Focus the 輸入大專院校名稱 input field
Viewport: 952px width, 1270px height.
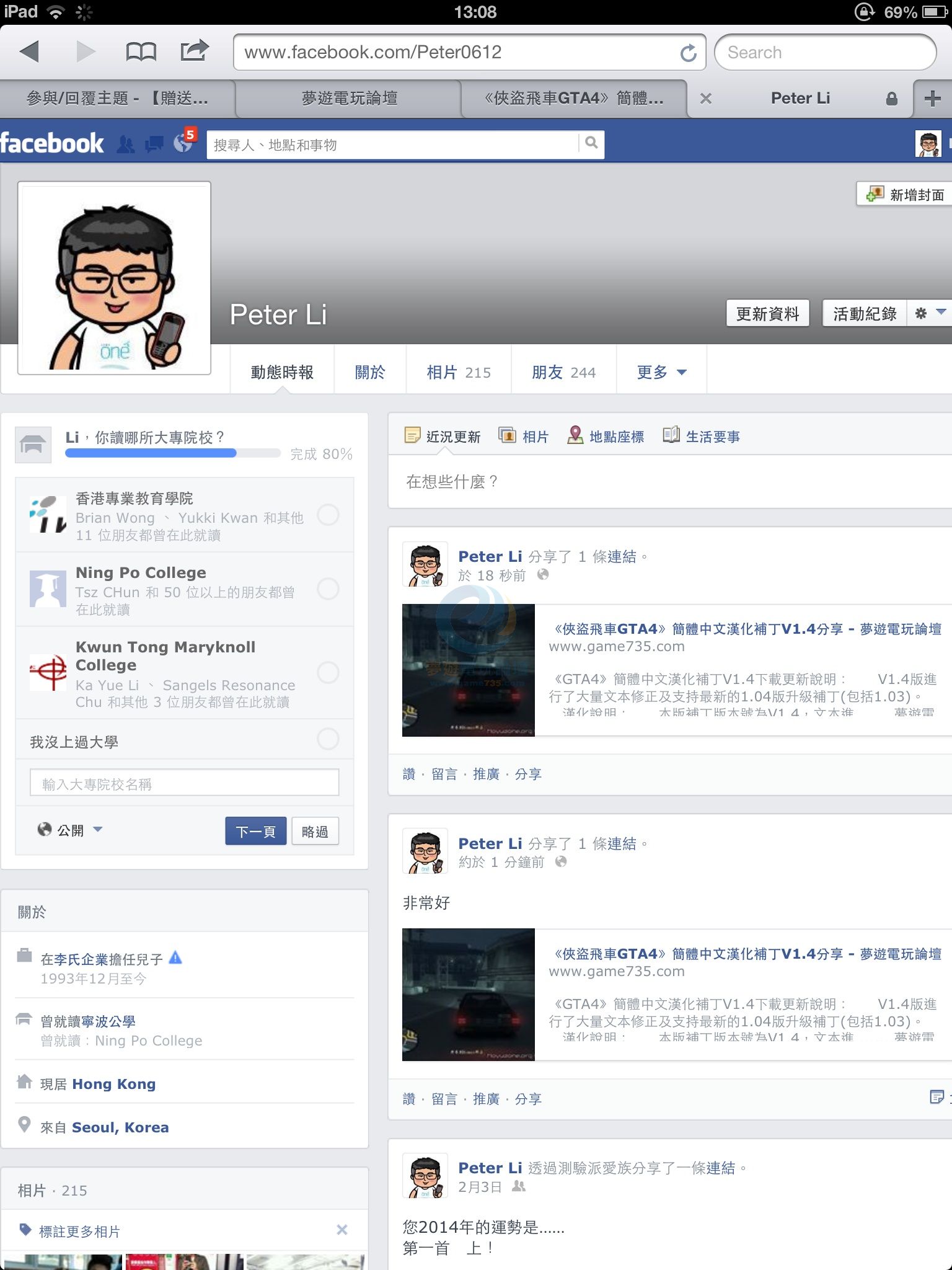(x=185, y=783)
